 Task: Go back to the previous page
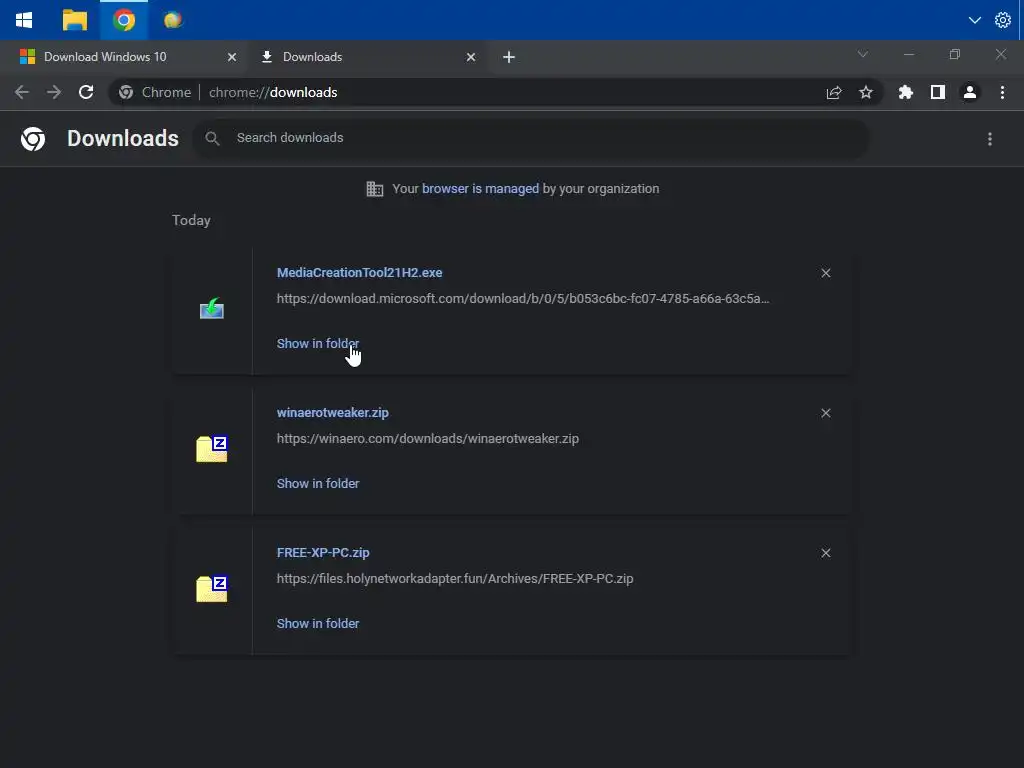22,93
